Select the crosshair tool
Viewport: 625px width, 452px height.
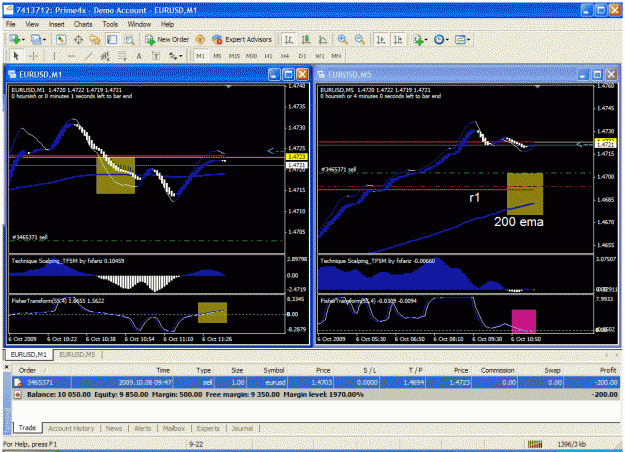(33, 56)
